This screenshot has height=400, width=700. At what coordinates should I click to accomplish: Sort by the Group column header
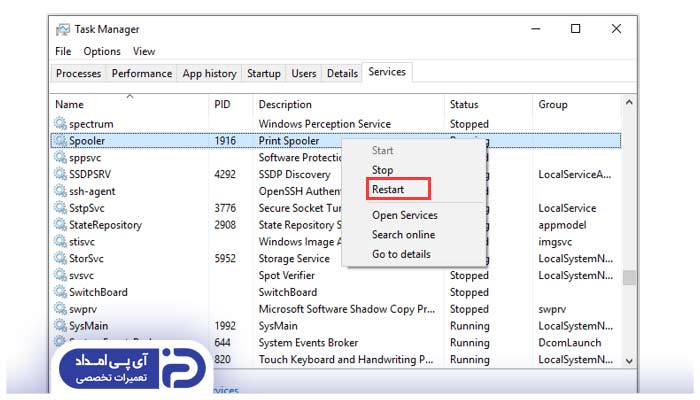pos(553,104)
